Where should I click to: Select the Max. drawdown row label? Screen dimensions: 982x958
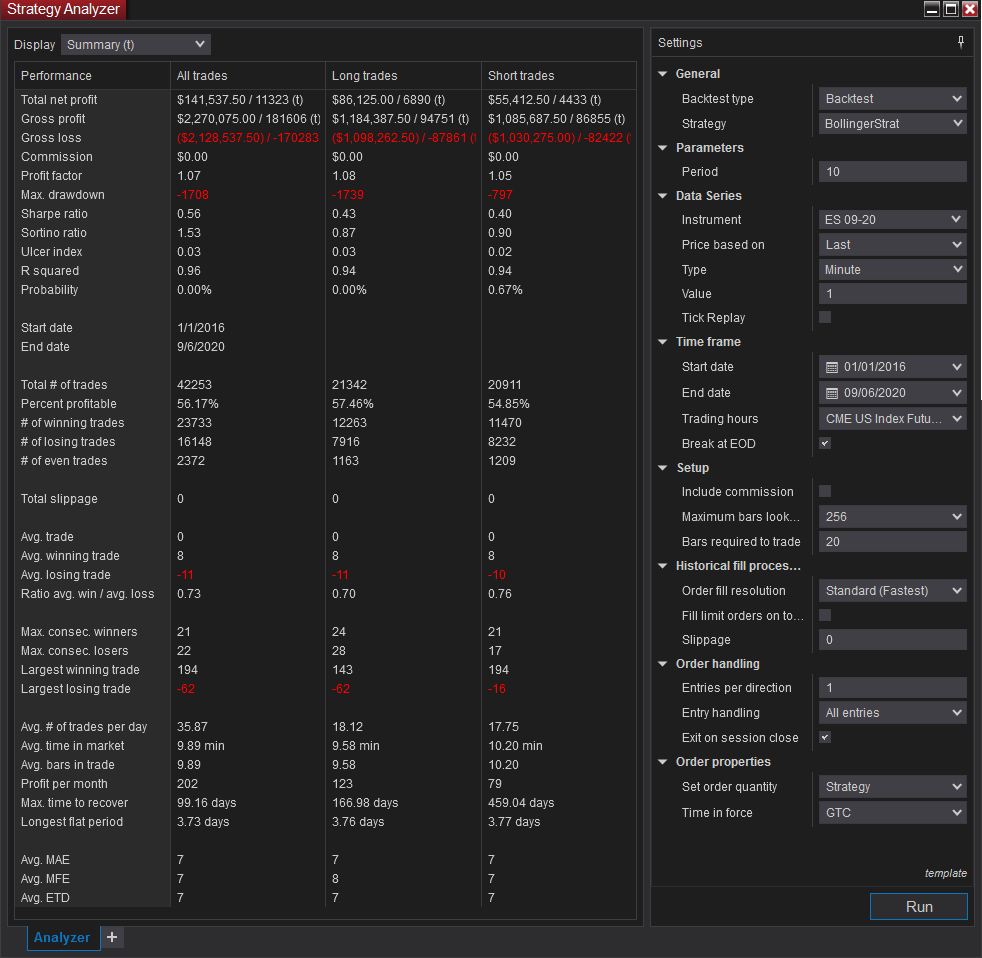click(x=63, y=195)
